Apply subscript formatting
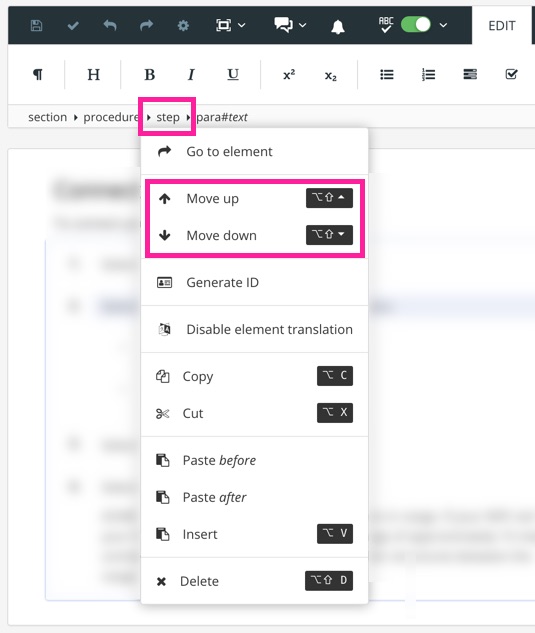Screen dimensions: 535x633 [331, 76]
